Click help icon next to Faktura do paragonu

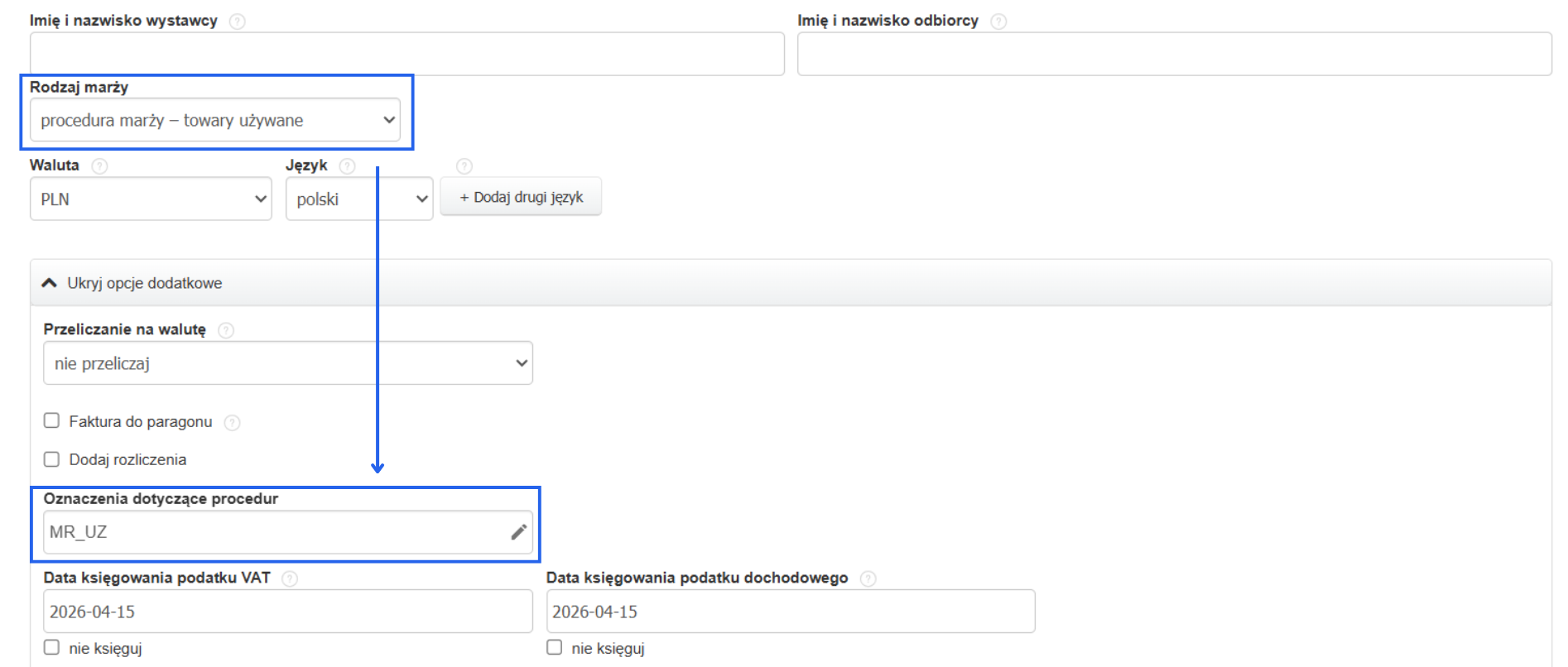232,423
